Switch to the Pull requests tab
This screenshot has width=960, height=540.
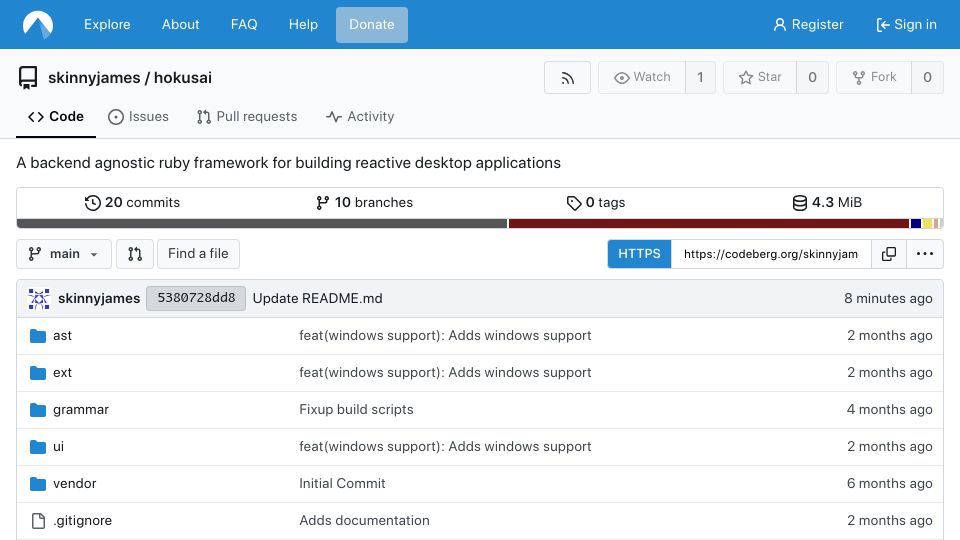247,116
